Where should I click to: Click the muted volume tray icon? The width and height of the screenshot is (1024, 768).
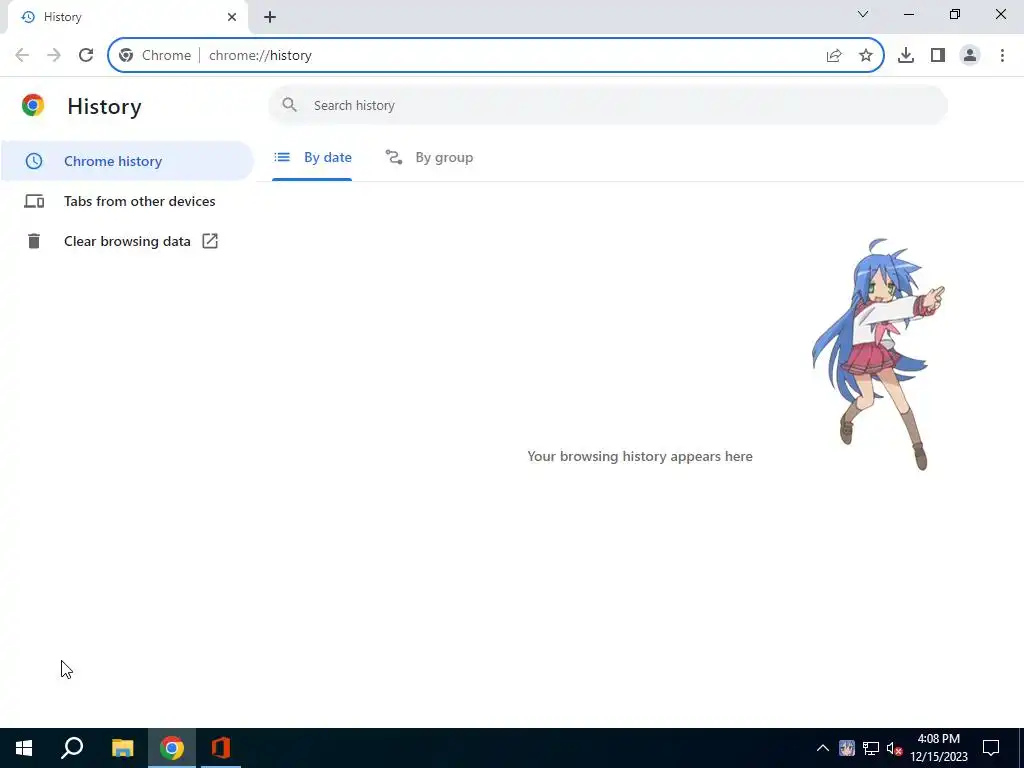[894, 748]
